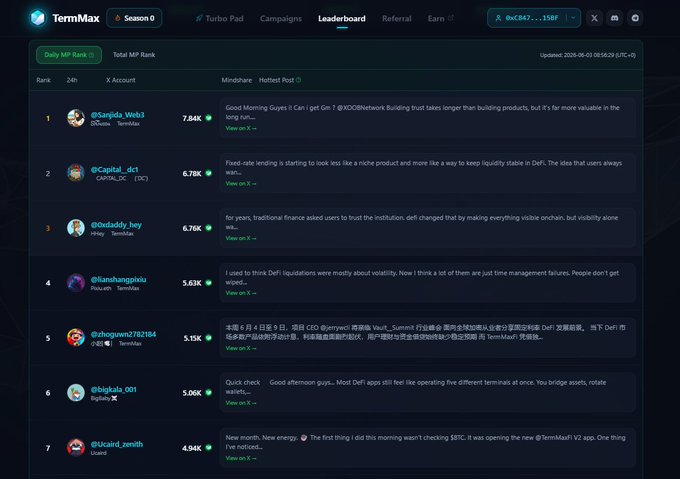This screenshot has width=680, height=479.
Task: Click the 7.84K mindshare value
Action: pos(192,118)
